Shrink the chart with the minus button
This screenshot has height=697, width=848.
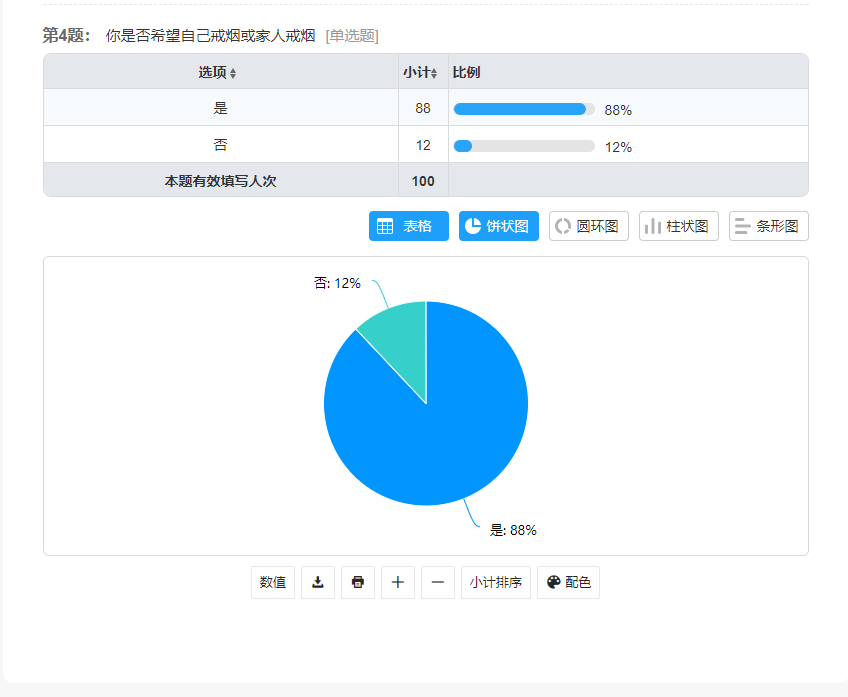click(x=438, y=582)
